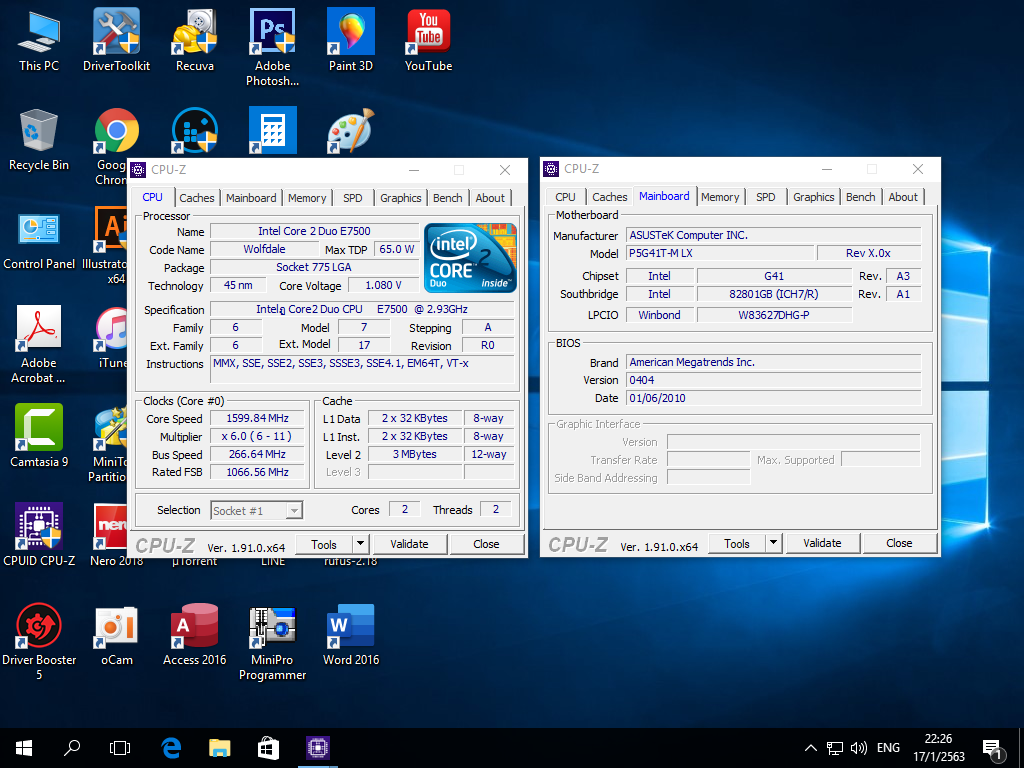Open the DriverToolkit desktop icon
Screen dimensions: 1024x768
116,40
